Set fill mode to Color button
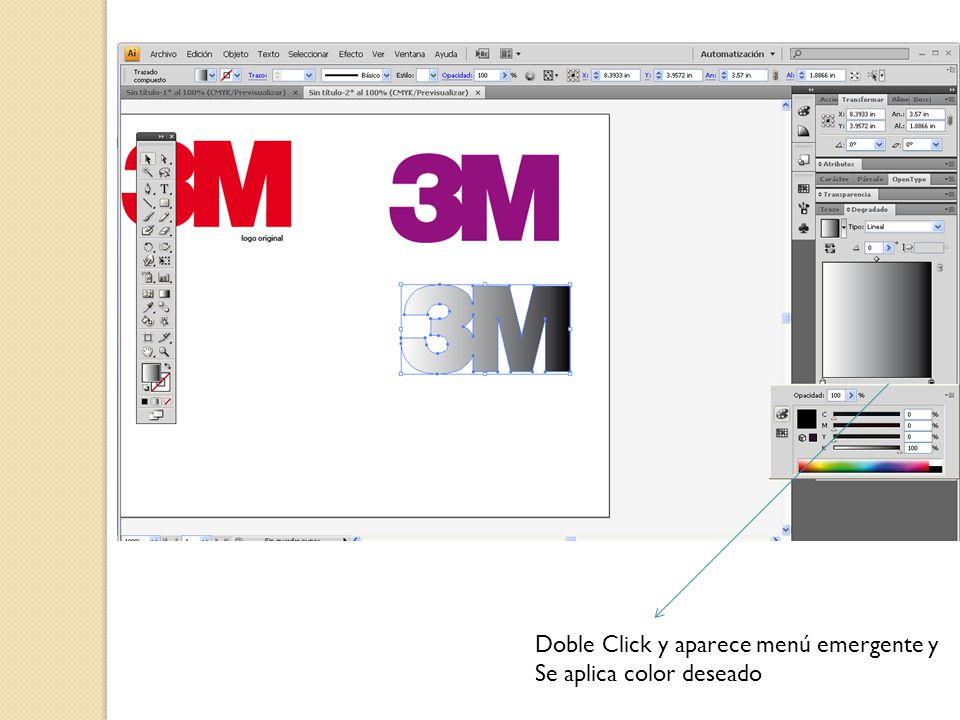 144,402
